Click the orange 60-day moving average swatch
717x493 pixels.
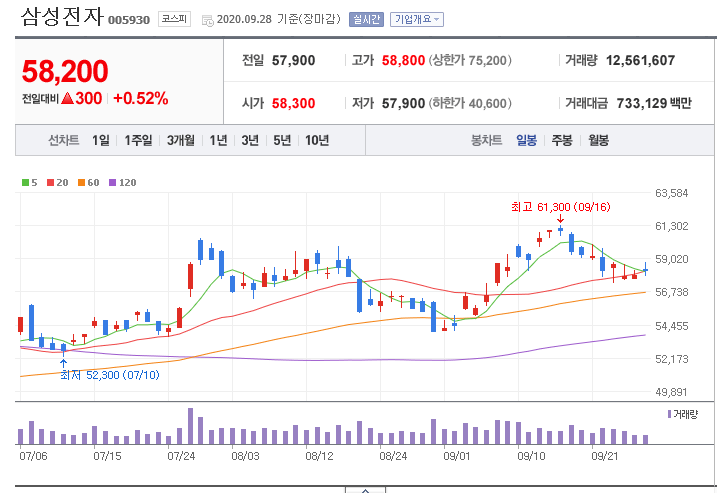tap(81, 182)
